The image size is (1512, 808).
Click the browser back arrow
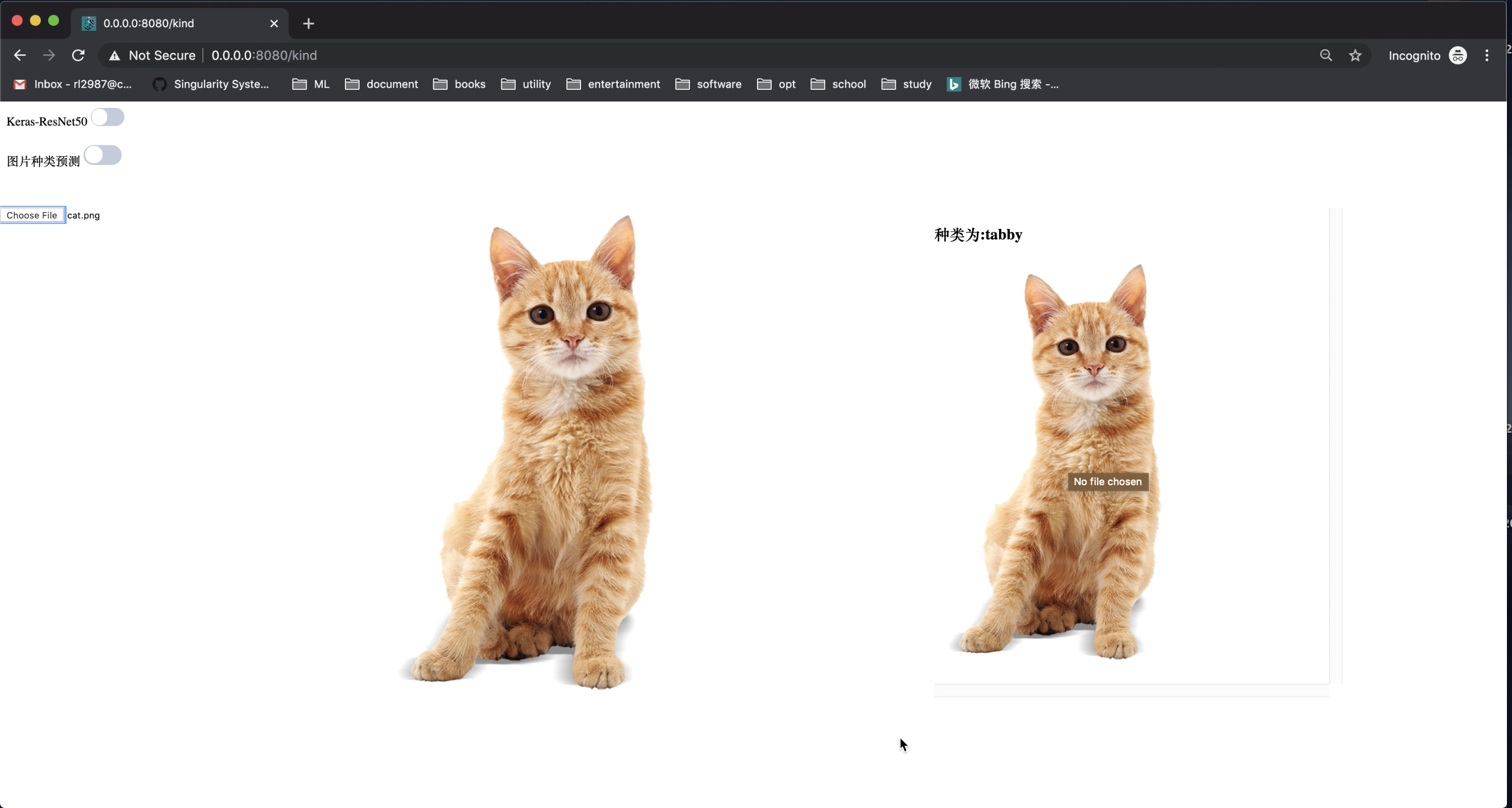tap(20, 55)
